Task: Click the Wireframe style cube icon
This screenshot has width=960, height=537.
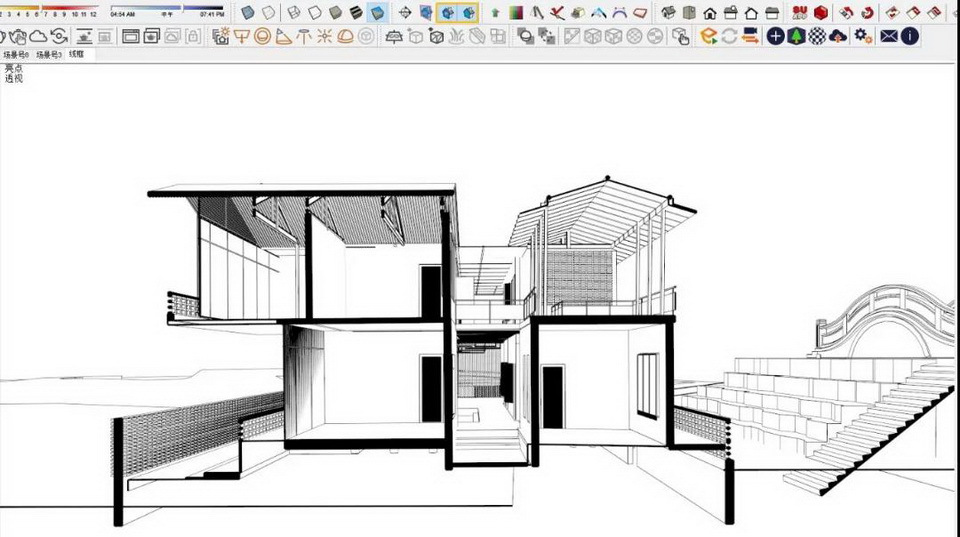Action: click(x=293, y=12)
